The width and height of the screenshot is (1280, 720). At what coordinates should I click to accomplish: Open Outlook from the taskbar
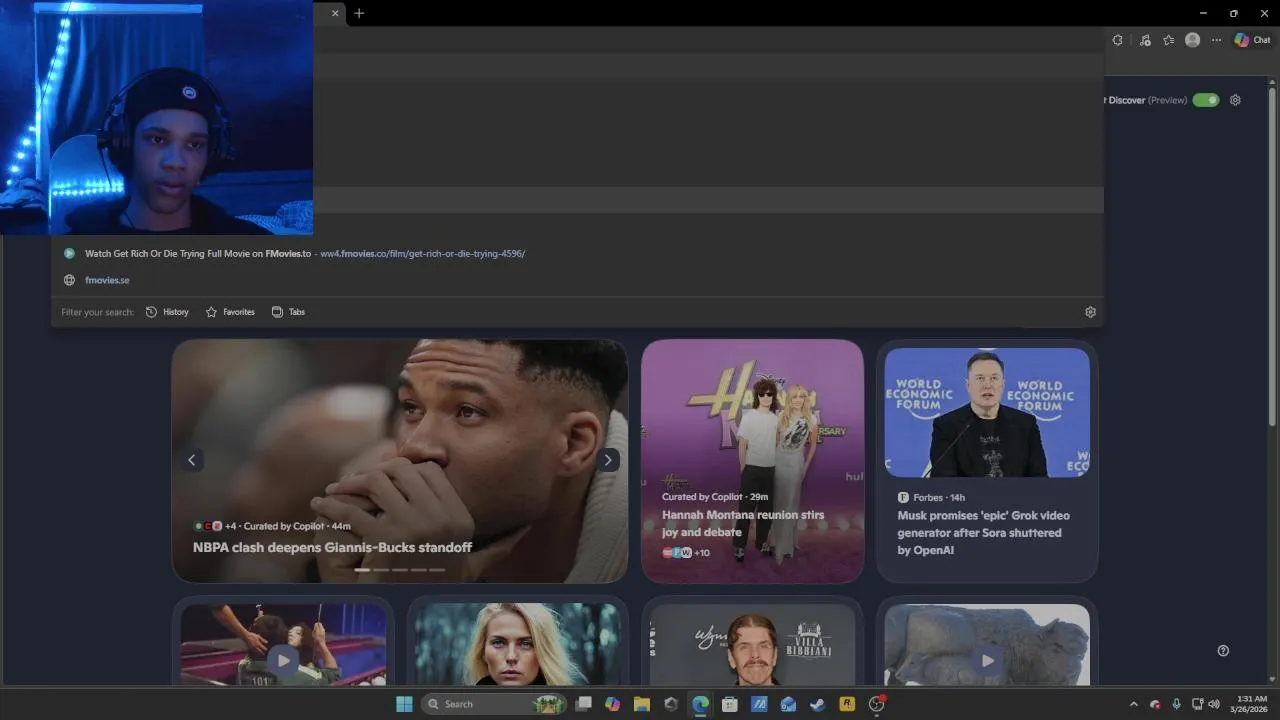tap(788, 704)
